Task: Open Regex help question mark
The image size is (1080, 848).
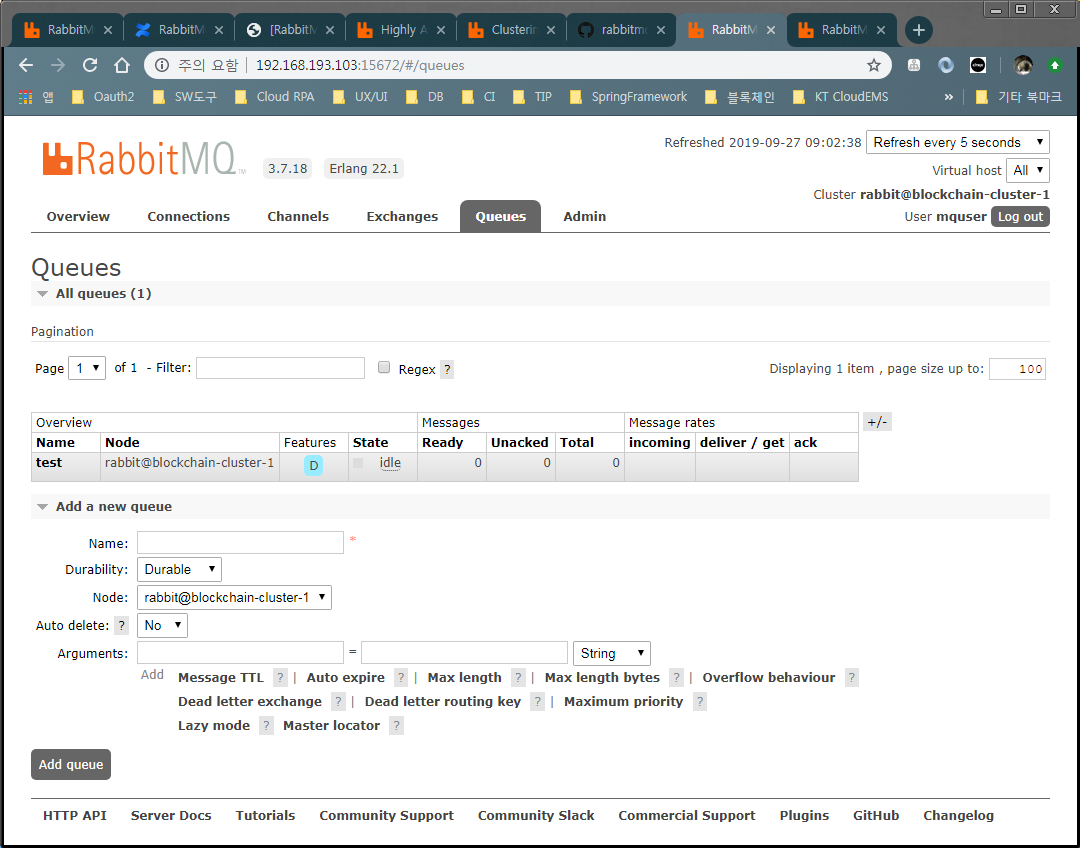Action: 447,369
